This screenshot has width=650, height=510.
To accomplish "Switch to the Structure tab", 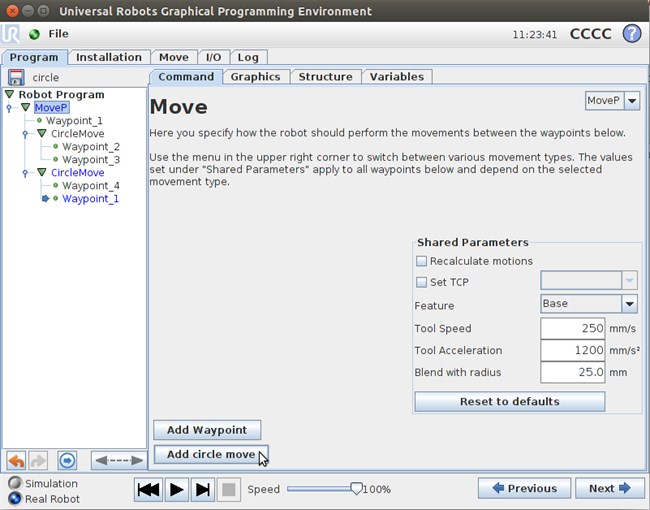I will [x=325, y=77].
